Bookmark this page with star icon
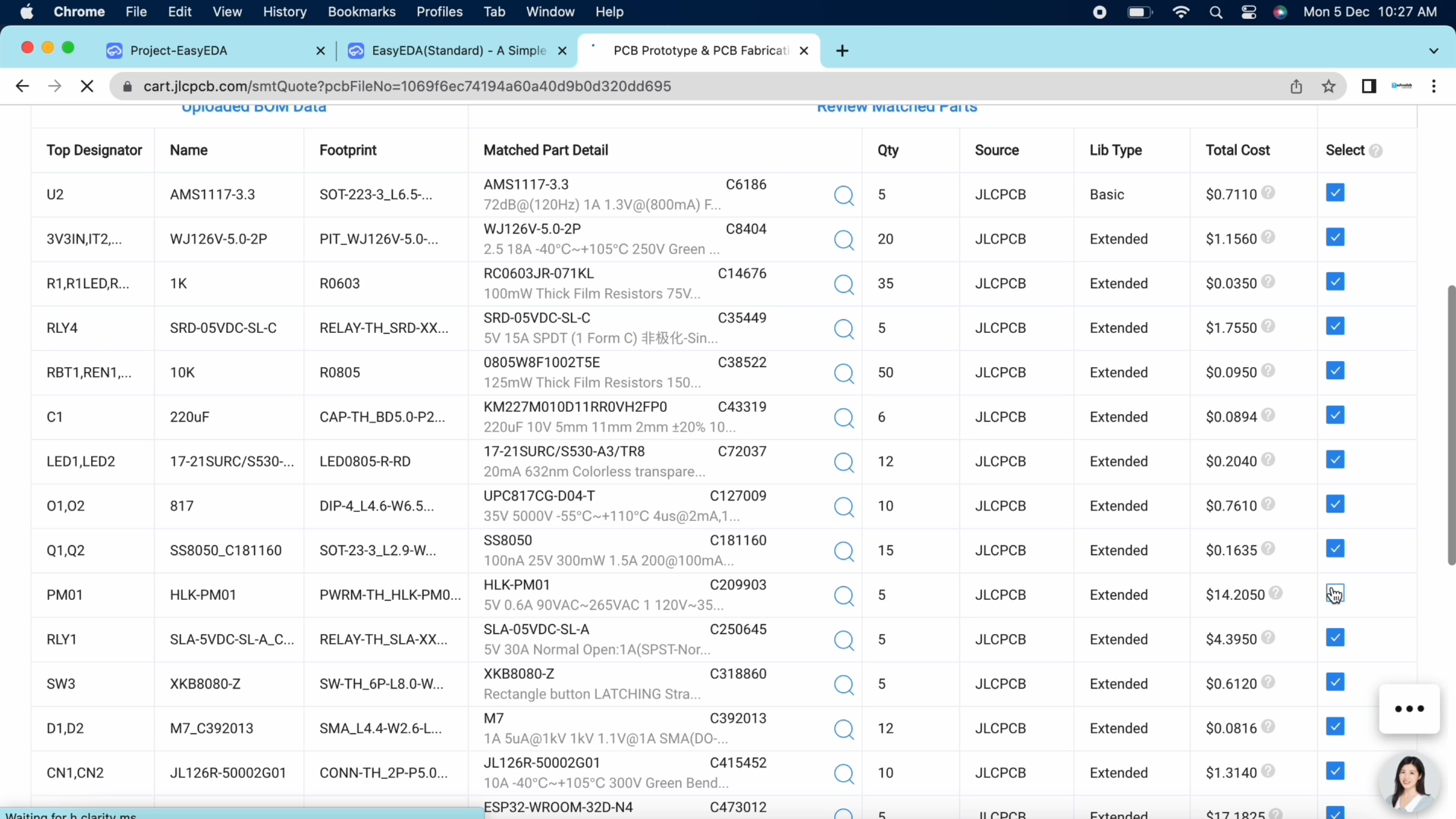This screenshot has height=819, width=1456. click(x=1329, y=86)
